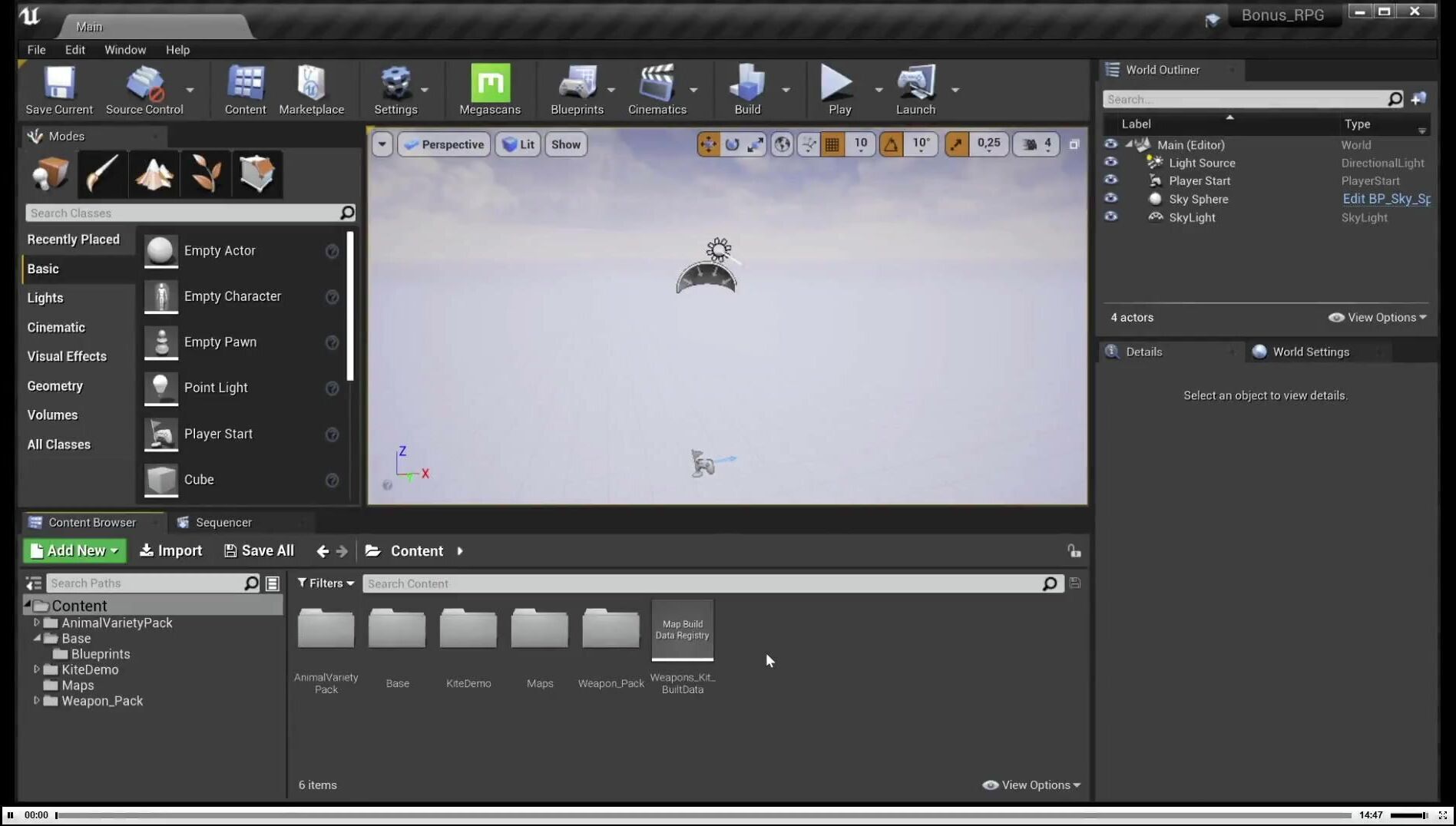The image size is (1456, 826).
Task: Hide the SkyLight actor
Action: click(1110, 217)
